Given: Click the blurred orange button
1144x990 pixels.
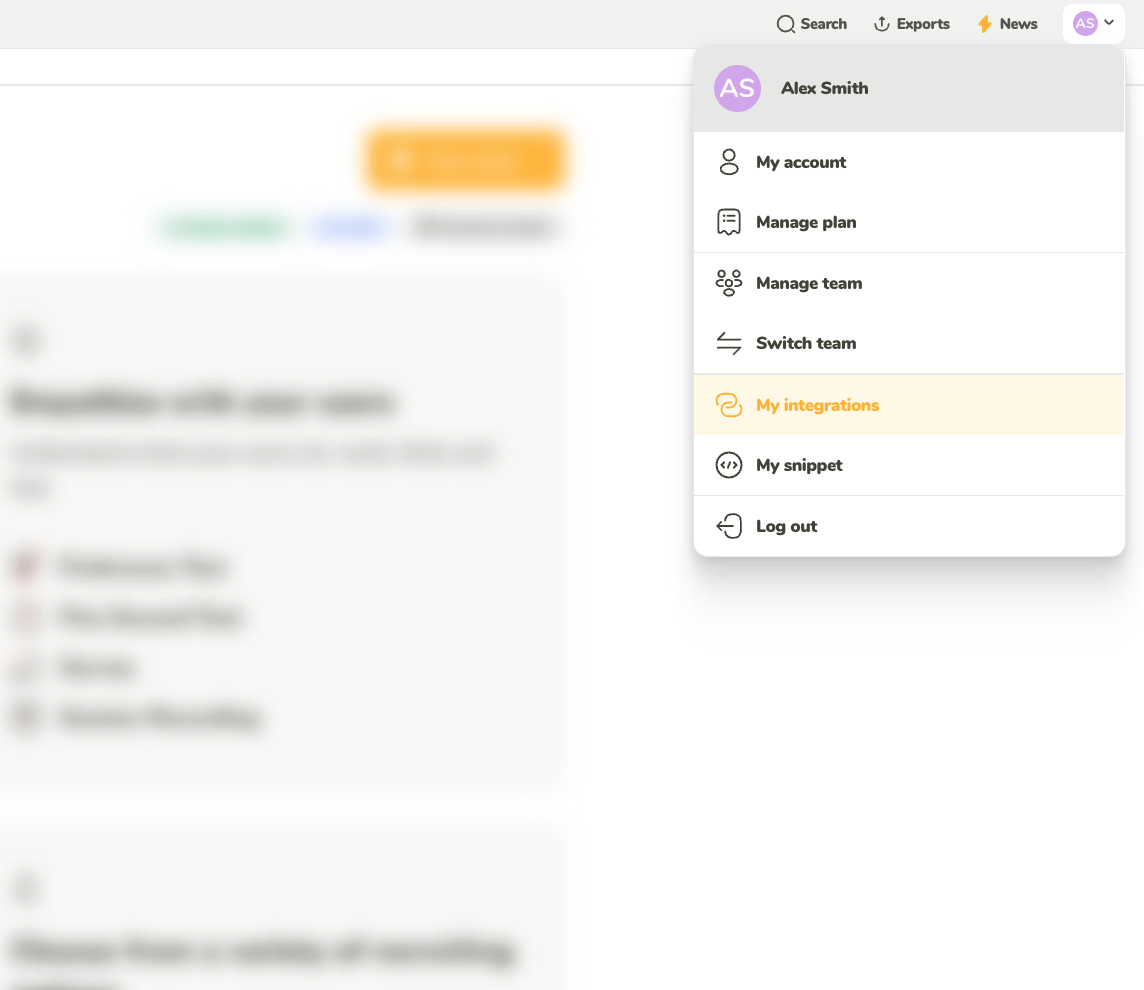Looking at the screenshot, I should (x=465, y=161).
